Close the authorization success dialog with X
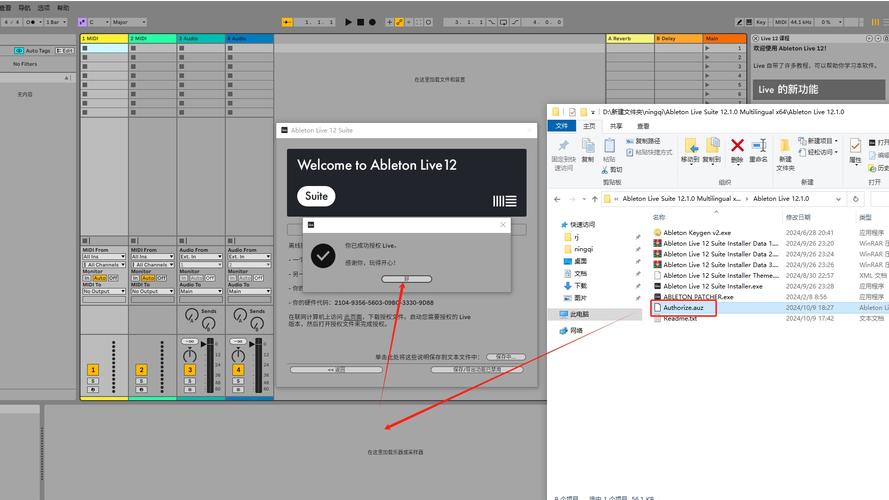 503,225
